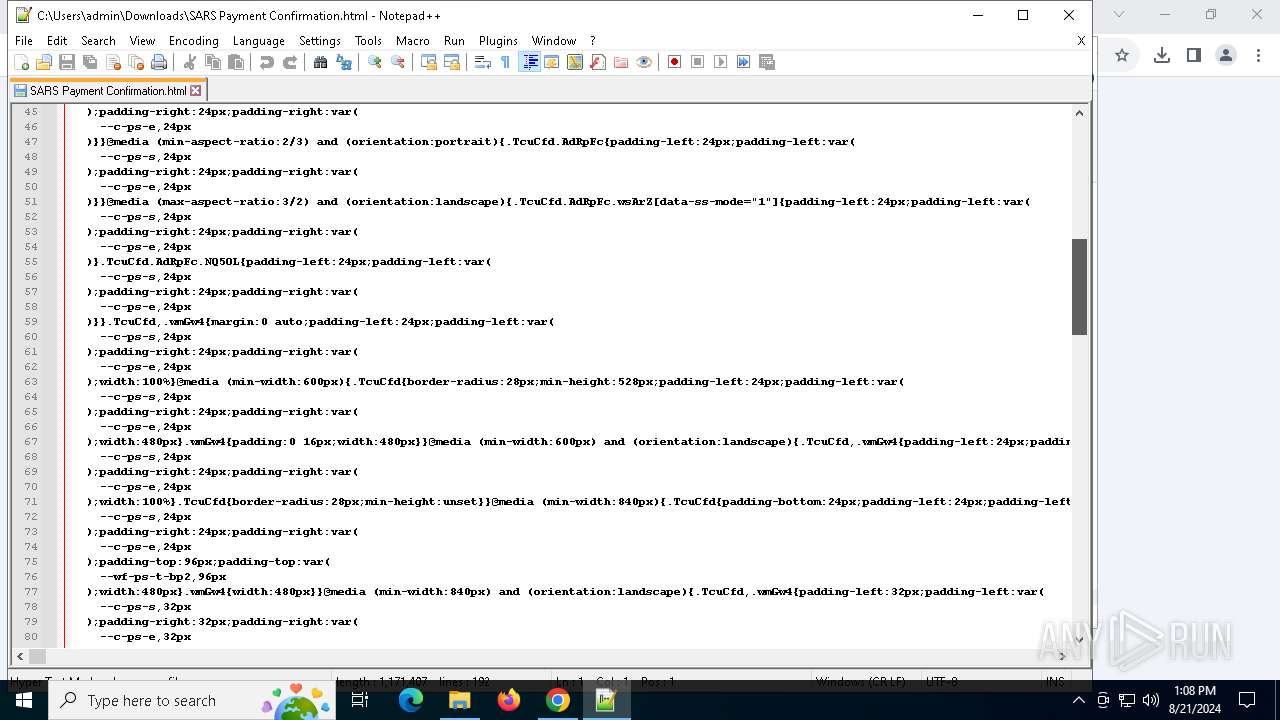Open Chrome downloads icon
This screenshot has height=720, width=1280.
(x=1161, y=55)
